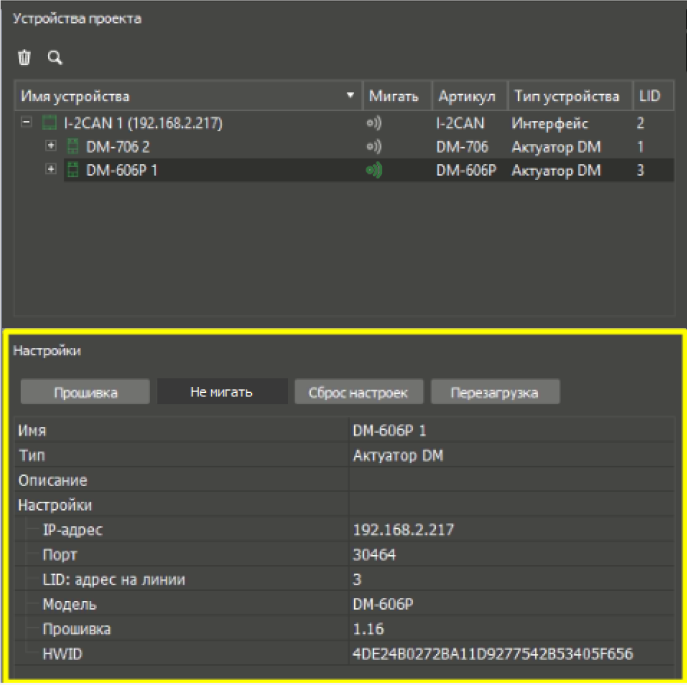Sort by the 'Артикул' column header
The height and width of the screenshot is (685, 687).
468,96
